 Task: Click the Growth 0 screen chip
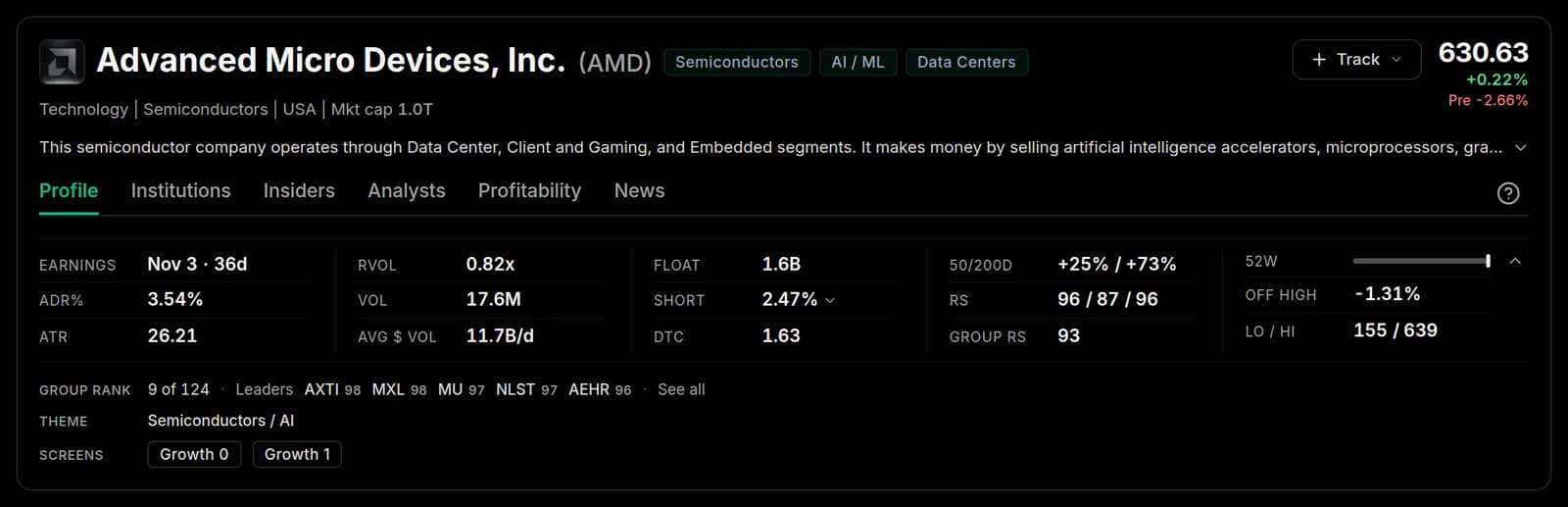194,454
